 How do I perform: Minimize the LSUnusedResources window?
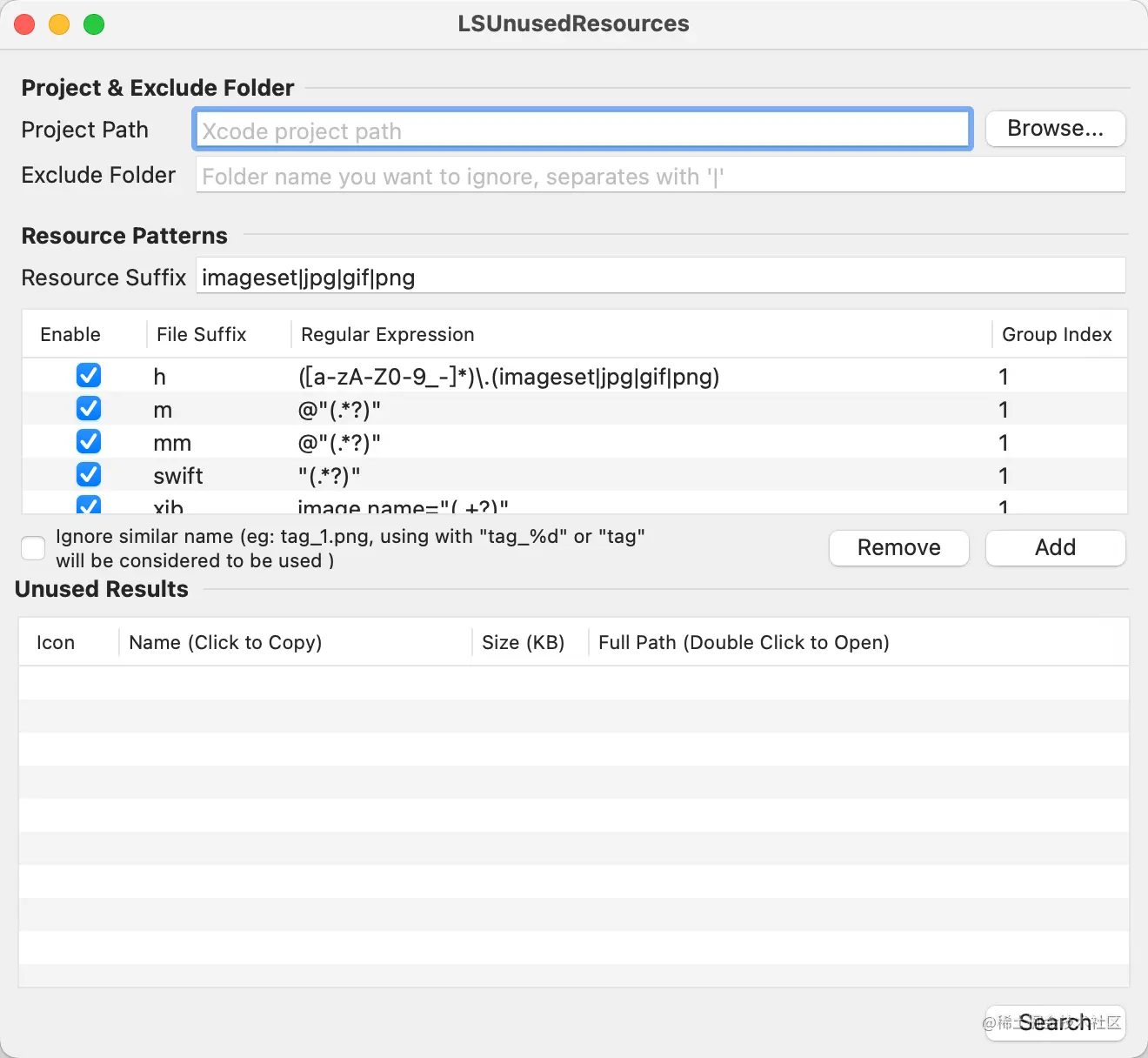pos(59,24)
